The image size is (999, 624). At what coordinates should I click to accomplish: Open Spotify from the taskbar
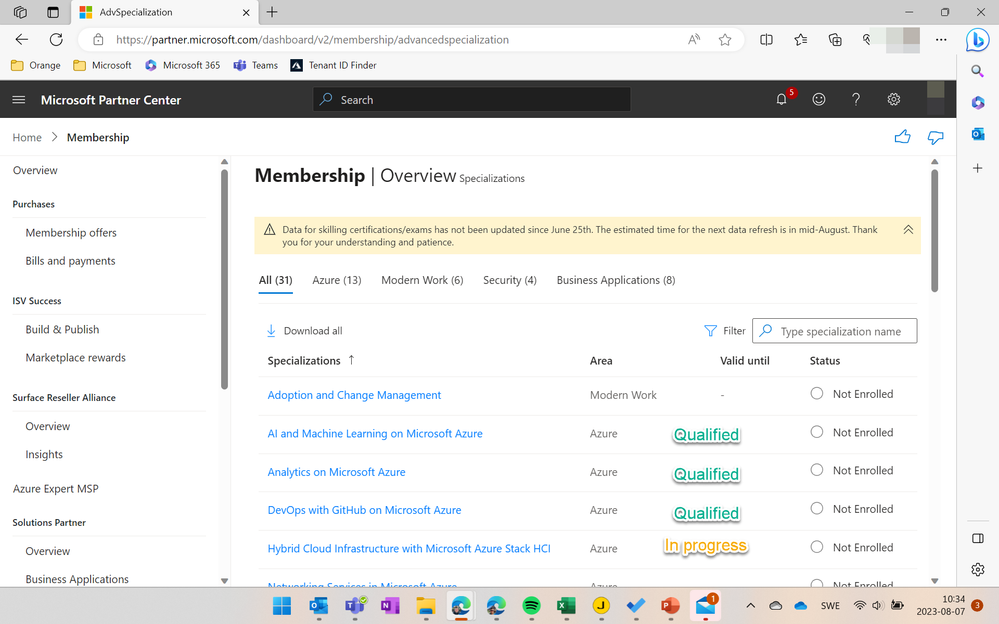pyautogui.click(x=531, y=606)
